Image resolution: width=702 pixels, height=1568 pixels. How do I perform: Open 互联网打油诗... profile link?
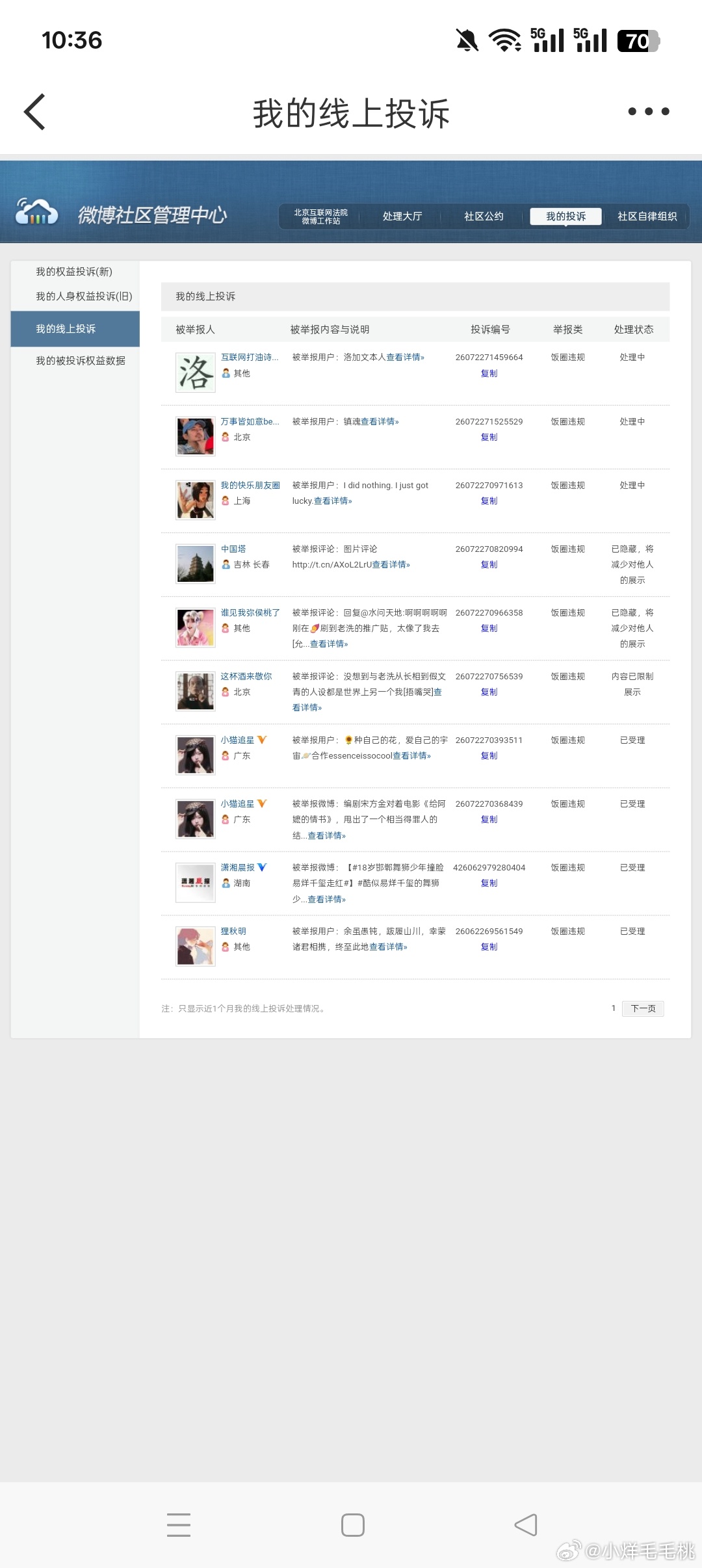pos(250,357)
